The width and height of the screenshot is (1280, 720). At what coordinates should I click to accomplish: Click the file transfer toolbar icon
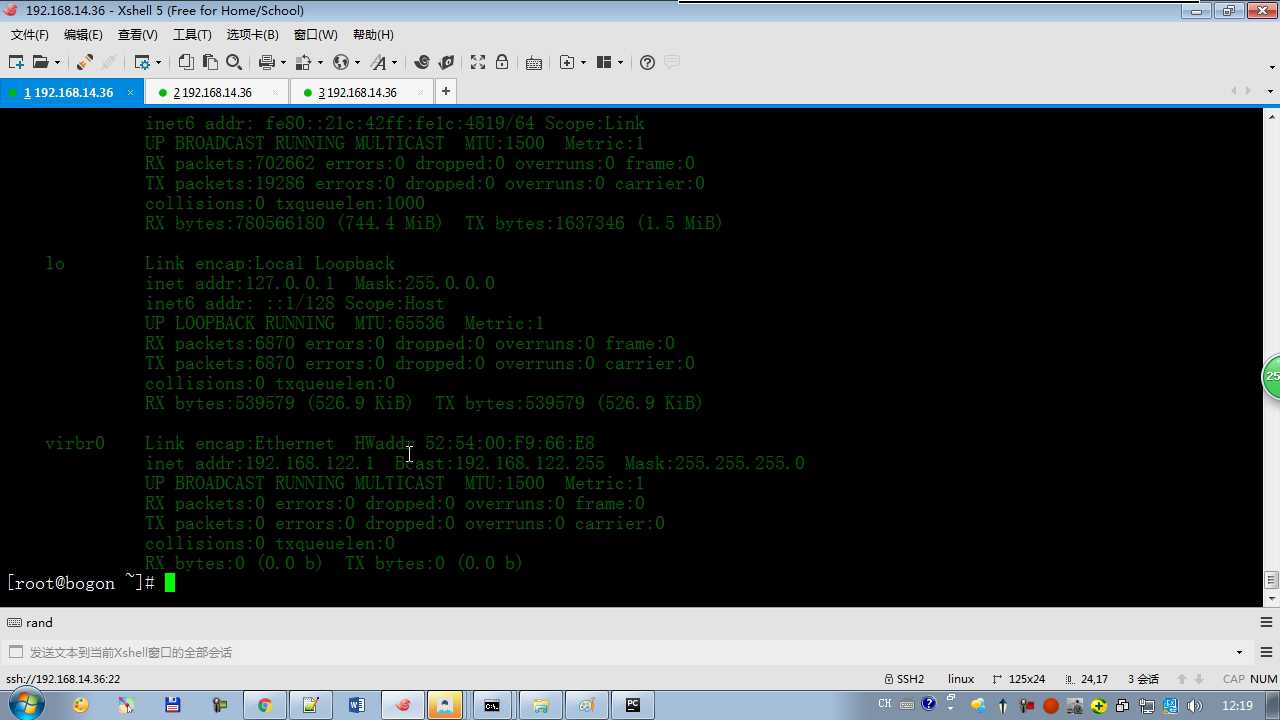303,62
